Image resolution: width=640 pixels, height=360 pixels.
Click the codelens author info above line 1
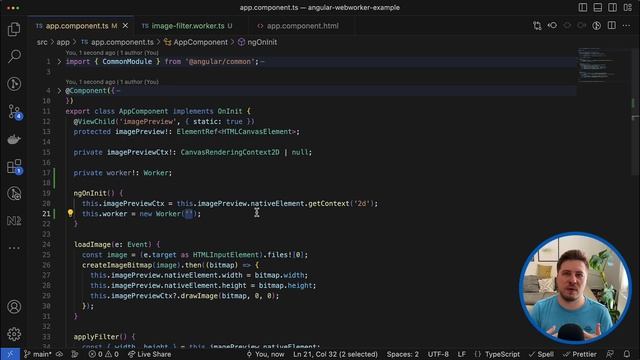tap(112, 53)
